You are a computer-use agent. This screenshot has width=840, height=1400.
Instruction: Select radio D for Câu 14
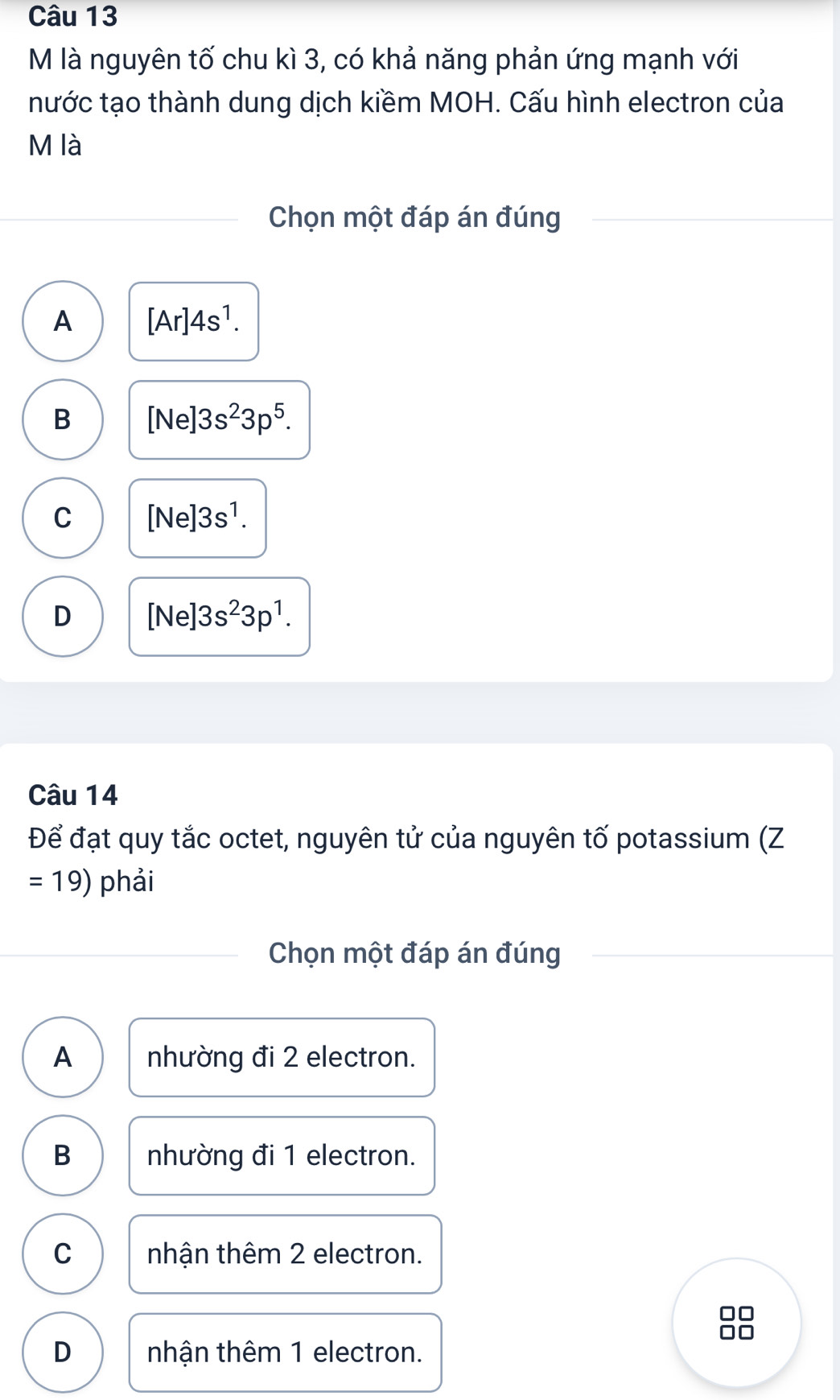point(63,1352)
